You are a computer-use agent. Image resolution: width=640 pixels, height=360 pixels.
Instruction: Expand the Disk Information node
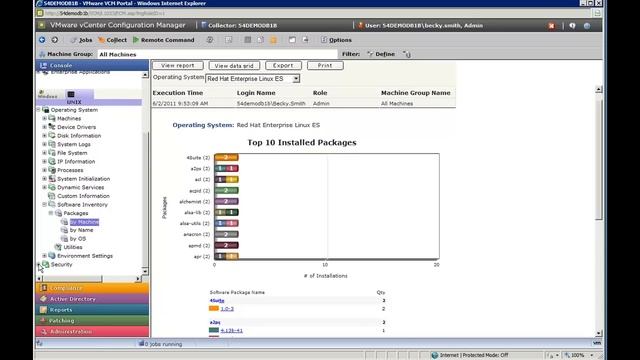pyautogui.click(x=44, y=136)
